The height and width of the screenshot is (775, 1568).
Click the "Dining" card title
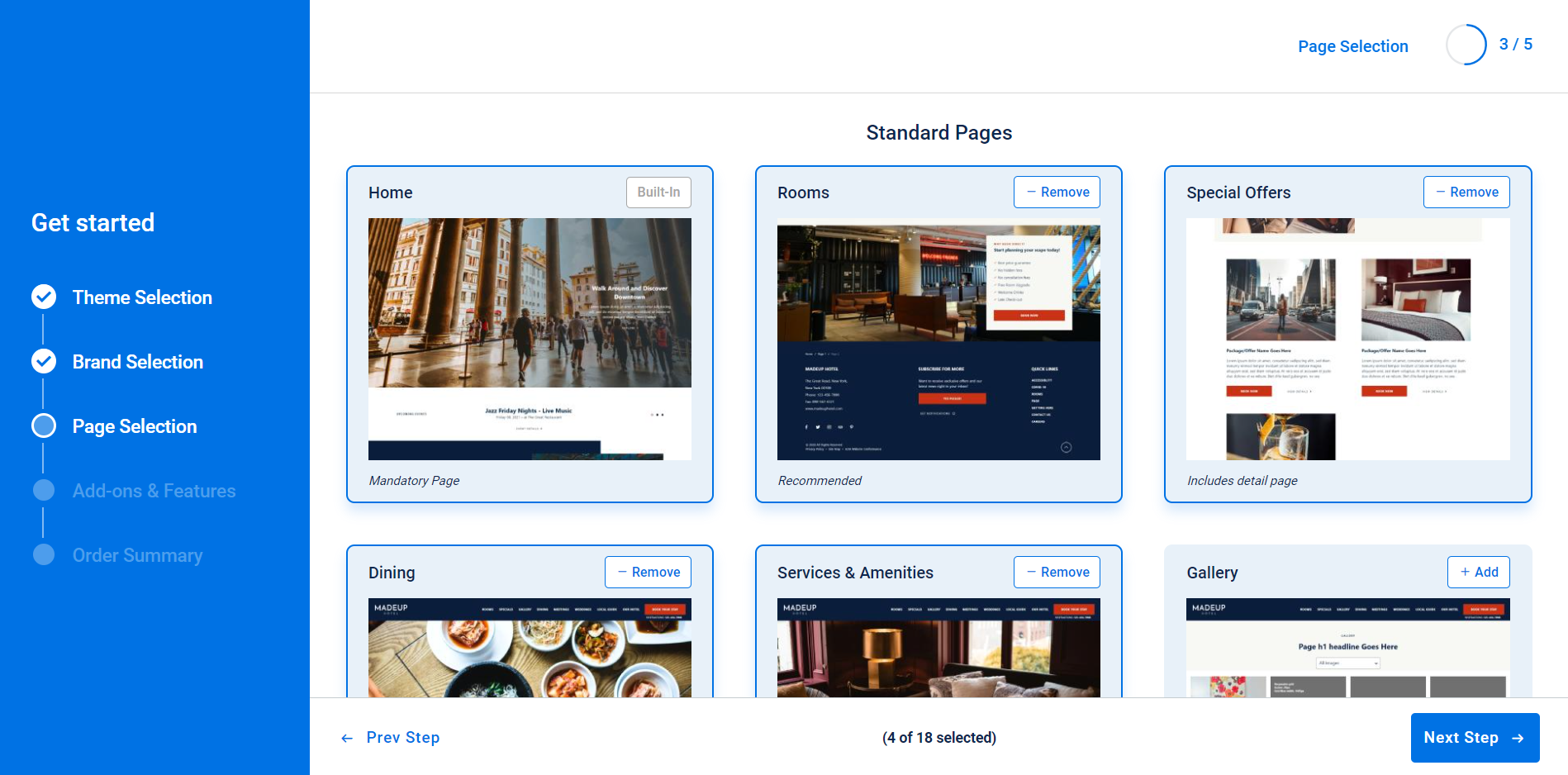[x=392, y=573]
